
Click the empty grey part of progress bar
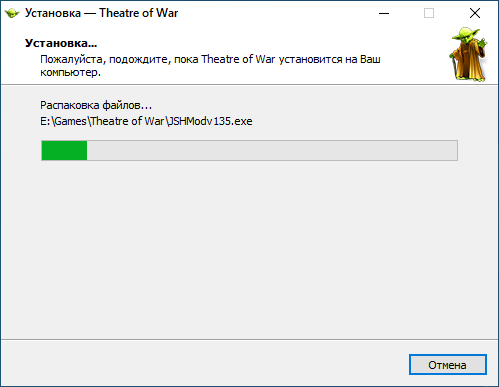tap(272, 151)
